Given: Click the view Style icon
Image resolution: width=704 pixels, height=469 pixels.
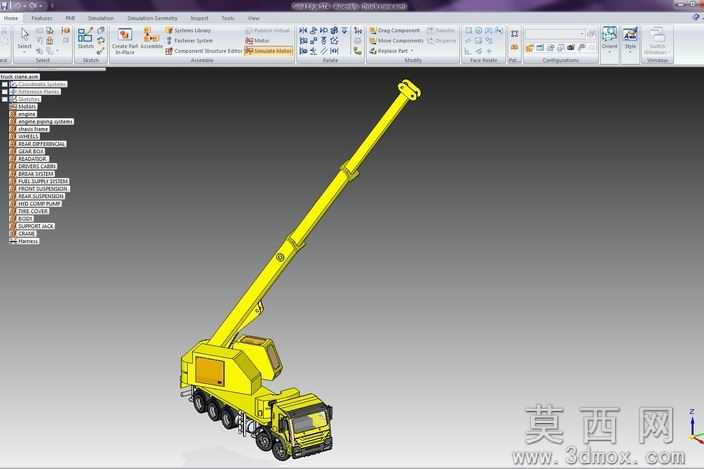Looking at the screenshot, I should click(630, 34).
